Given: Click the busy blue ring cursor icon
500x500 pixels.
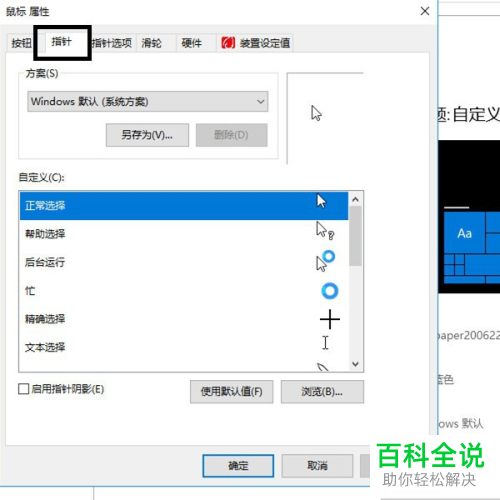Looking at the screenshot, I should [330, 291].
